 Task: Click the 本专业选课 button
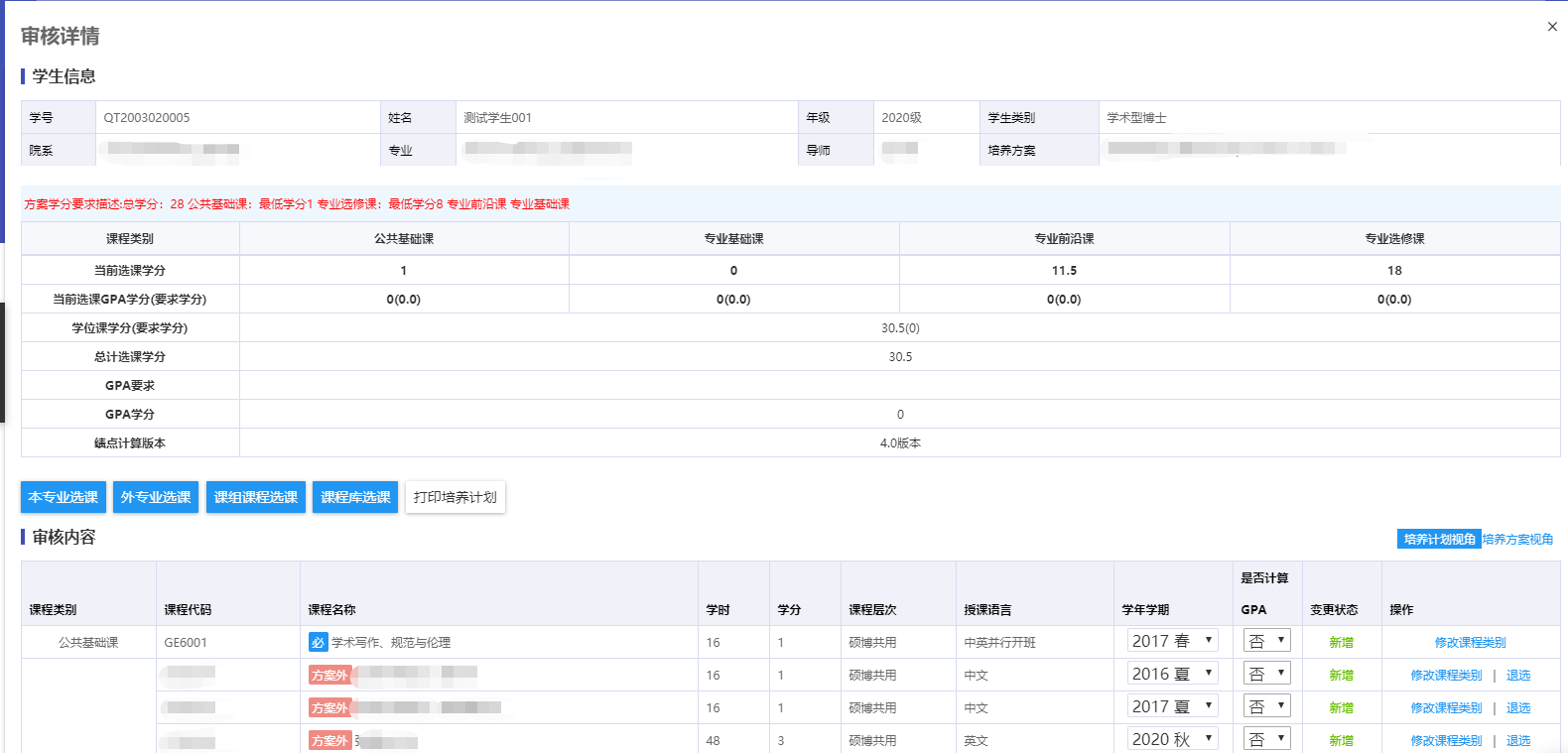coord(64,497)
